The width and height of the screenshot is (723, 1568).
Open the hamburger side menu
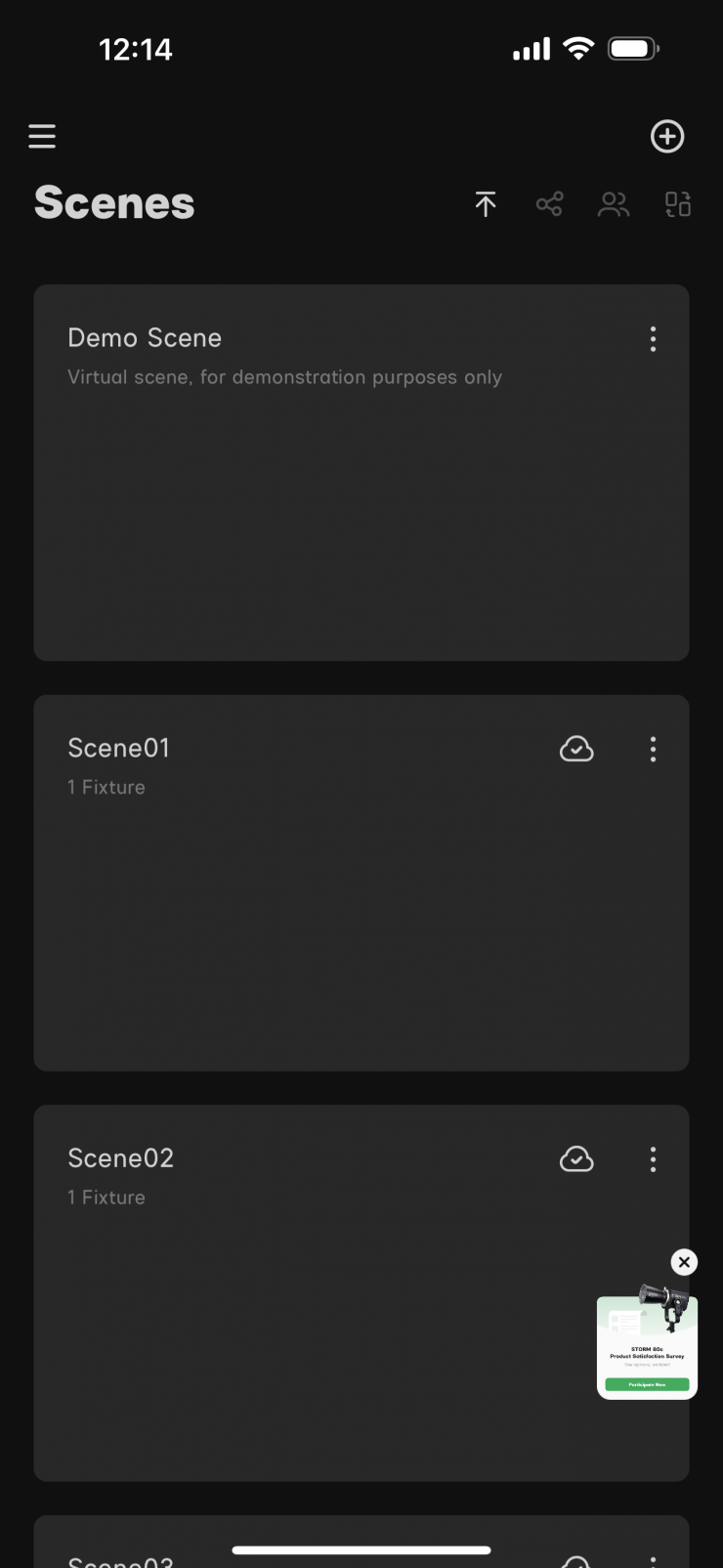pos(42,136)
